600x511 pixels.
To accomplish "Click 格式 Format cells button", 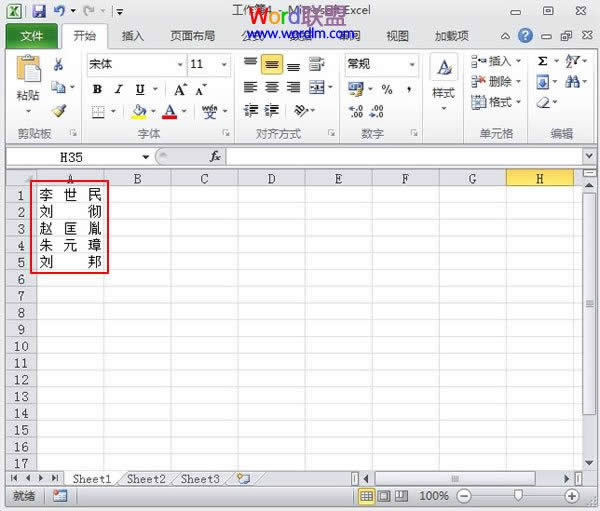I will pyautogui.click(x=496, y=102).
